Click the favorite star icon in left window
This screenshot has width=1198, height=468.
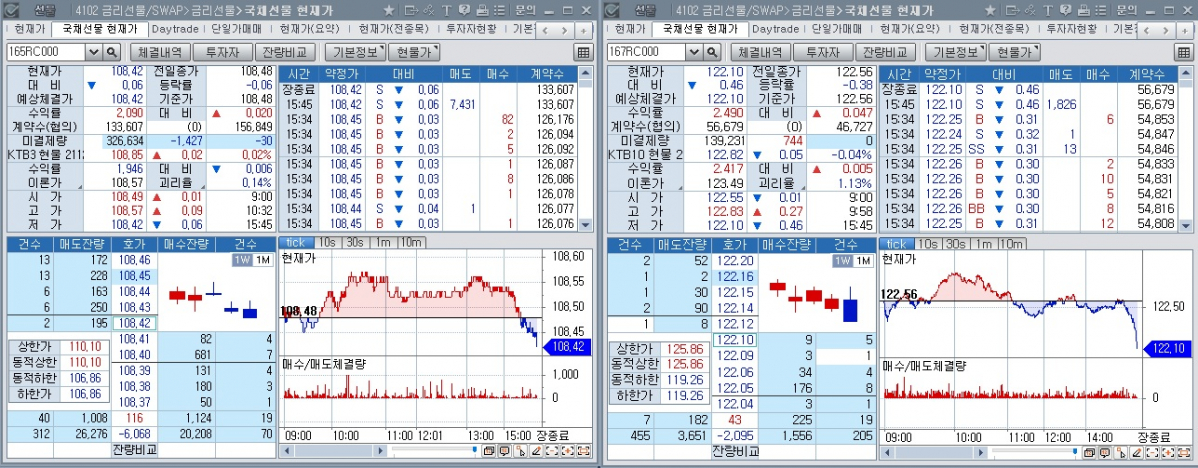click(x=389, y=10)
